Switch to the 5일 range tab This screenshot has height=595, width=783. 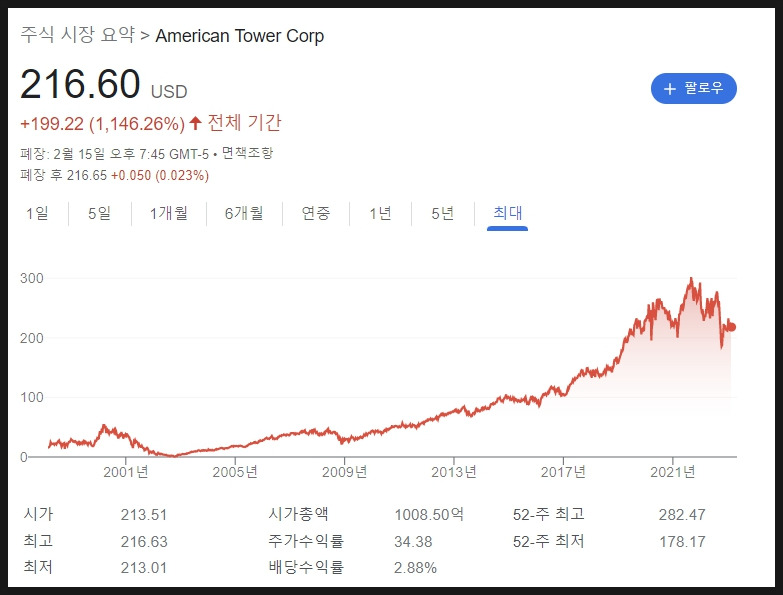99,213
